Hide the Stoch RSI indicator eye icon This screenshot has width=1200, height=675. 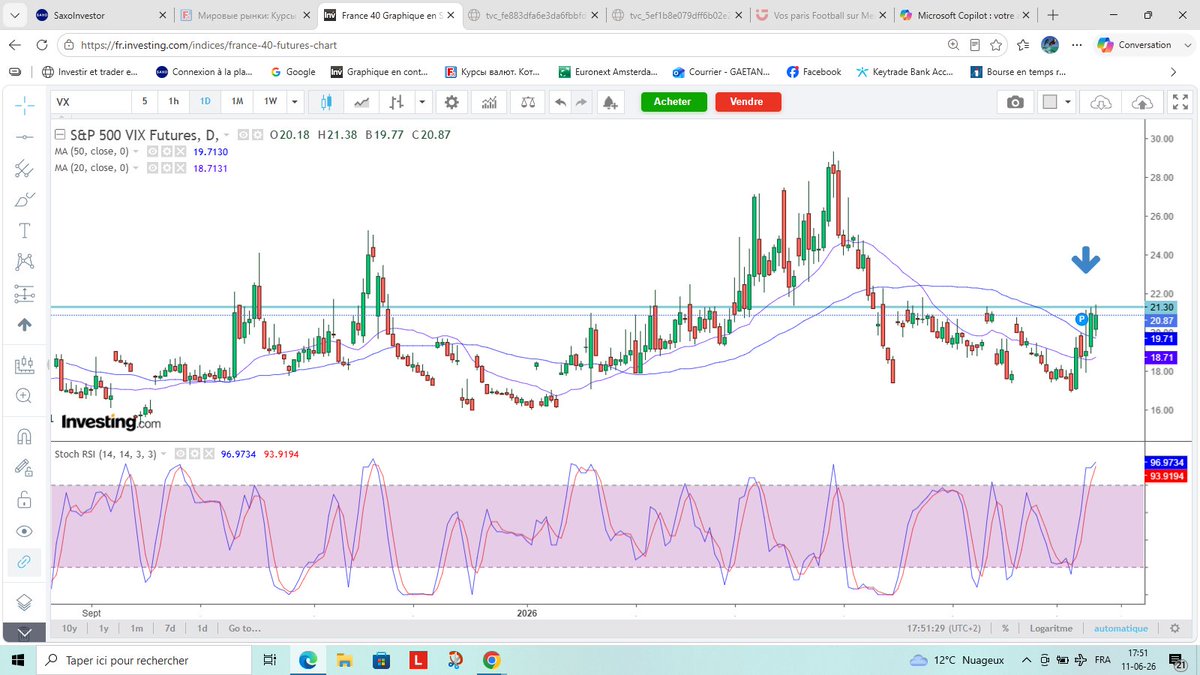181,454
